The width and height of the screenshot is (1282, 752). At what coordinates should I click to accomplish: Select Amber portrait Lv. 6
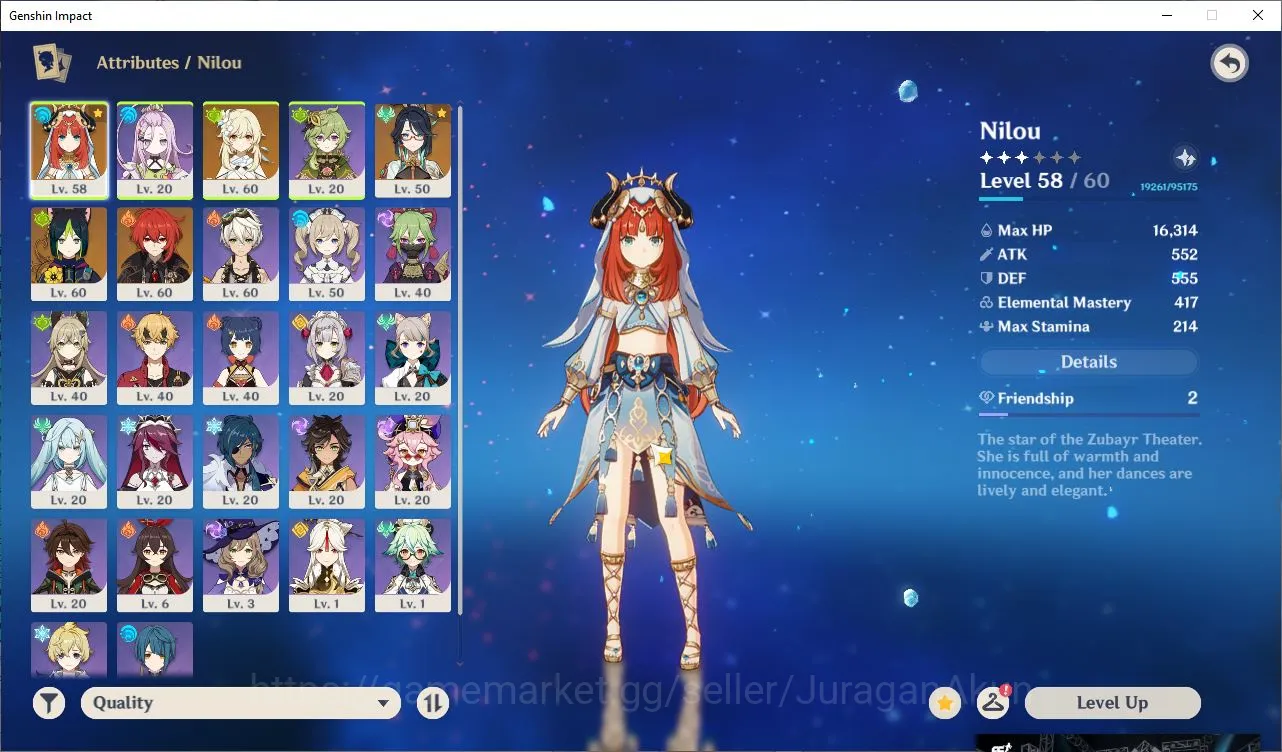155,566
